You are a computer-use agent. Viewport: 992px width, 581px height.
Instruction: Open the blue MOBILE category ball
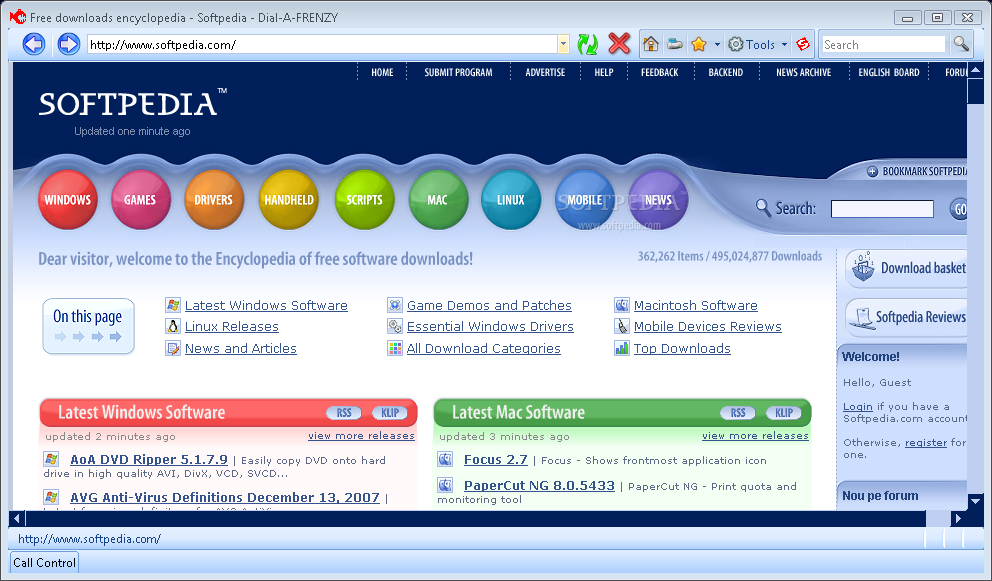coord(584,199)
